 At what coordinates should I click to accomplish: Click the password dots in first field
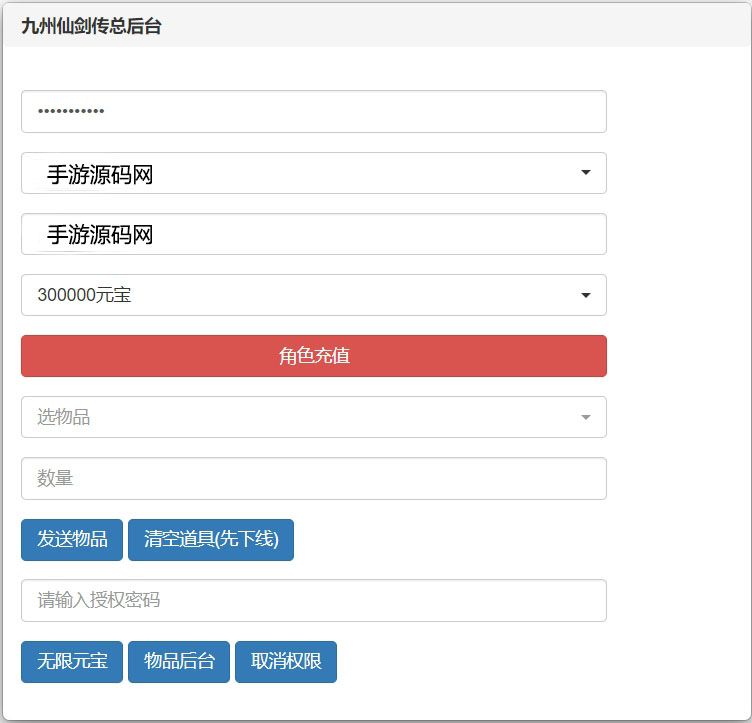click(71, 112)
